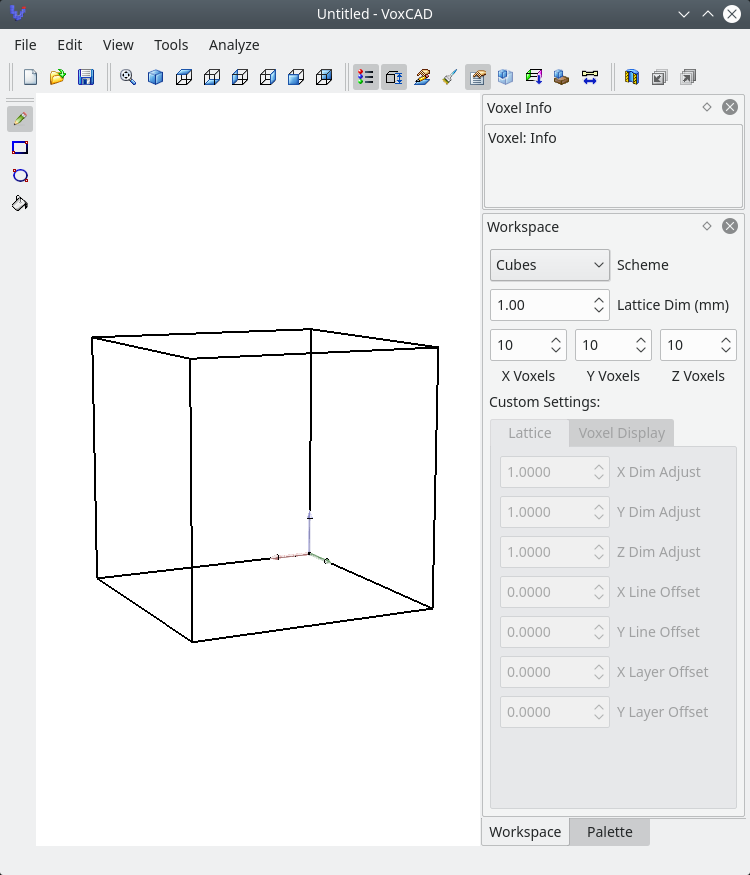750x875 pixels.
Task: Open a file with the folder icon
Action: [x=57, y=77]
